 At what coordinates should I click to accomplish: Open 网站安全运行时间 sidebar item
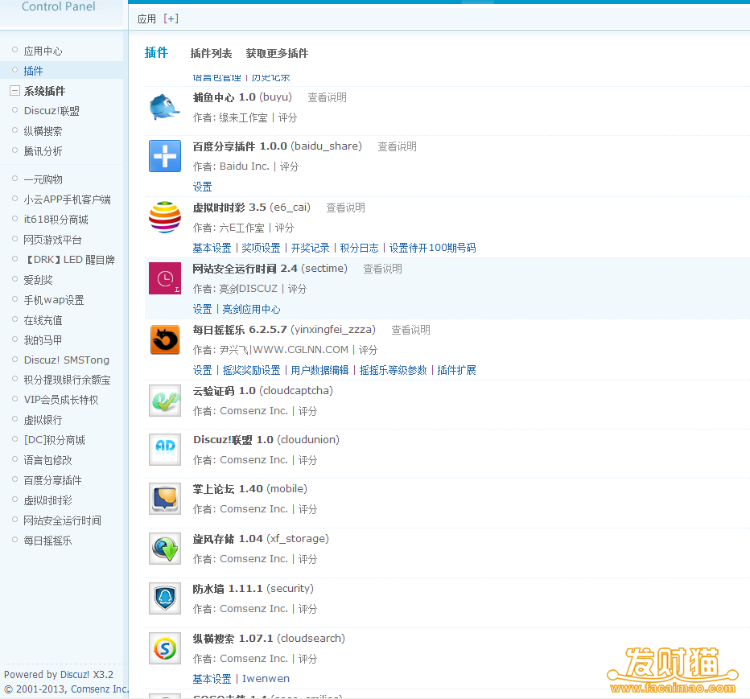click(x=62, y=520)
